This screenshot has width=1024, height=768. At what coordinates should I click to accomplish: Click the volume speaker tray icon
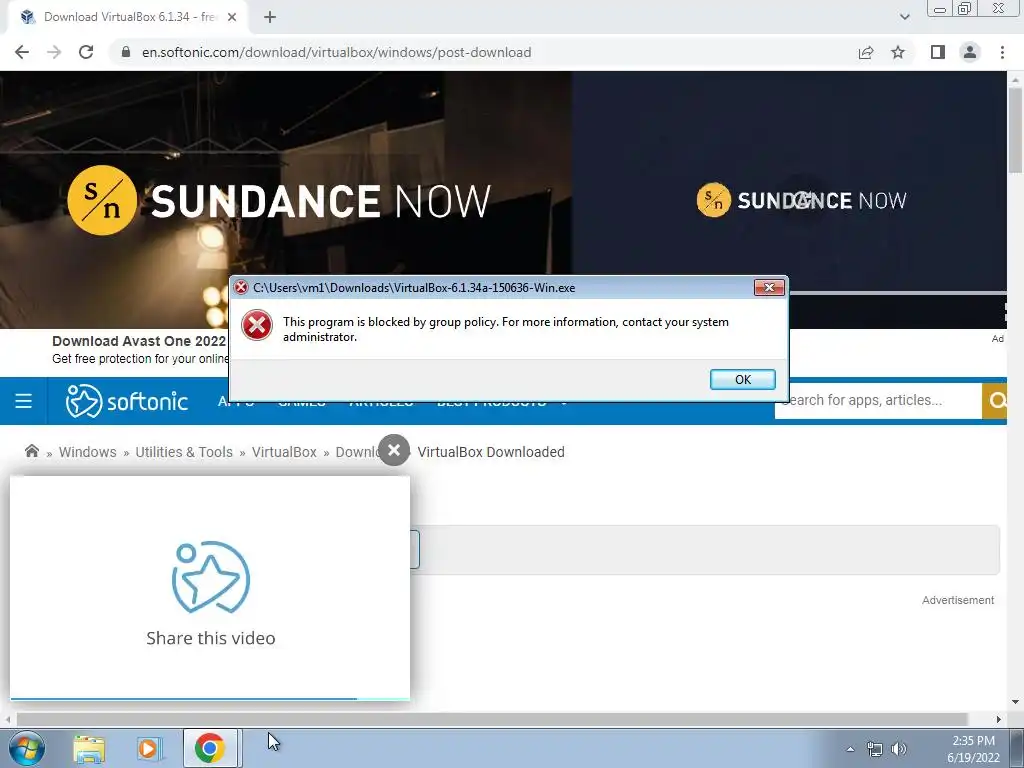(899, 749)
